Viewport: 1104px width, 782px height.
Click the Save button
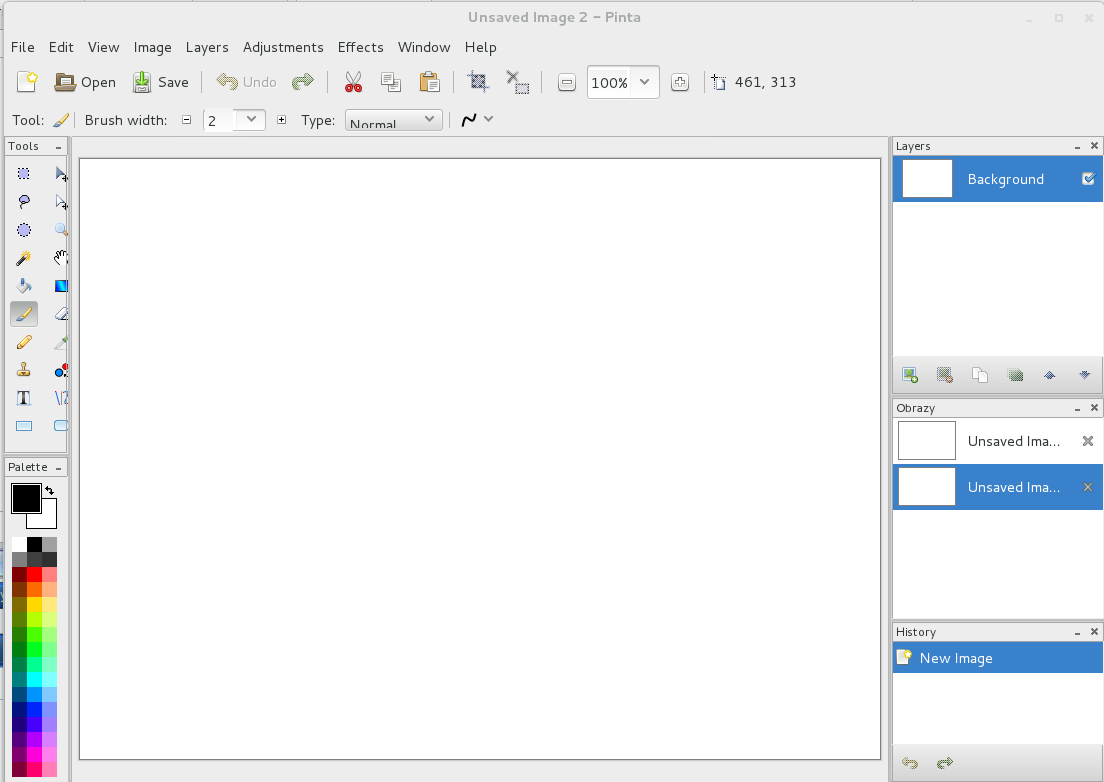(161, 82)
